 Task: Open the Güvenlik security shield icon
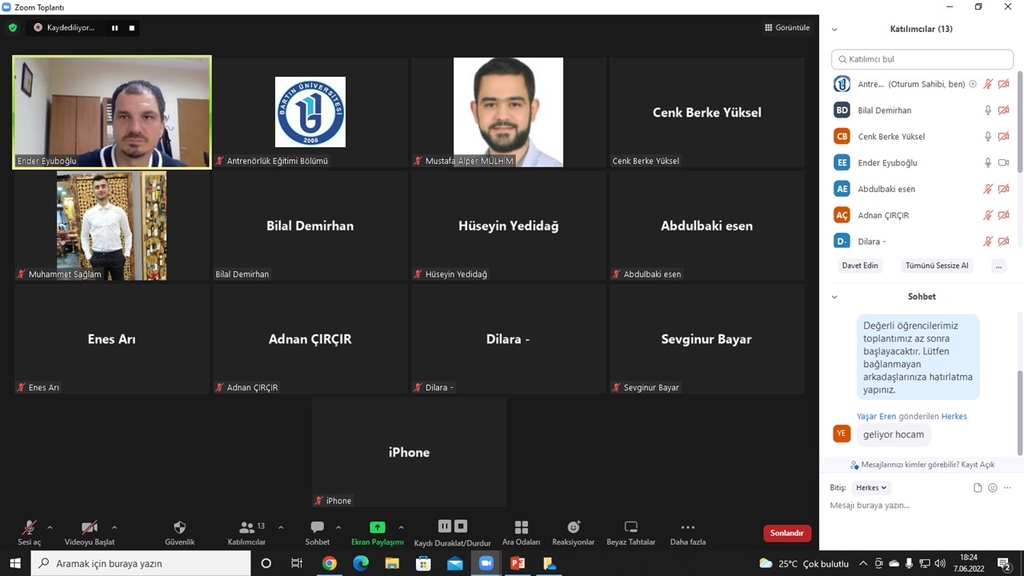[x=180, y=527]
